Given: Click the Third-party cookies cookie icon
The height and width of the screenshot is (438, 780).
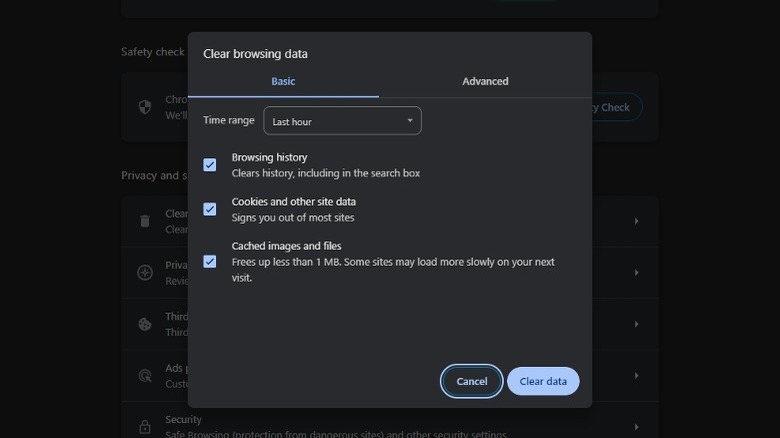Looking at the screenshot, I should tap(145, 324).
